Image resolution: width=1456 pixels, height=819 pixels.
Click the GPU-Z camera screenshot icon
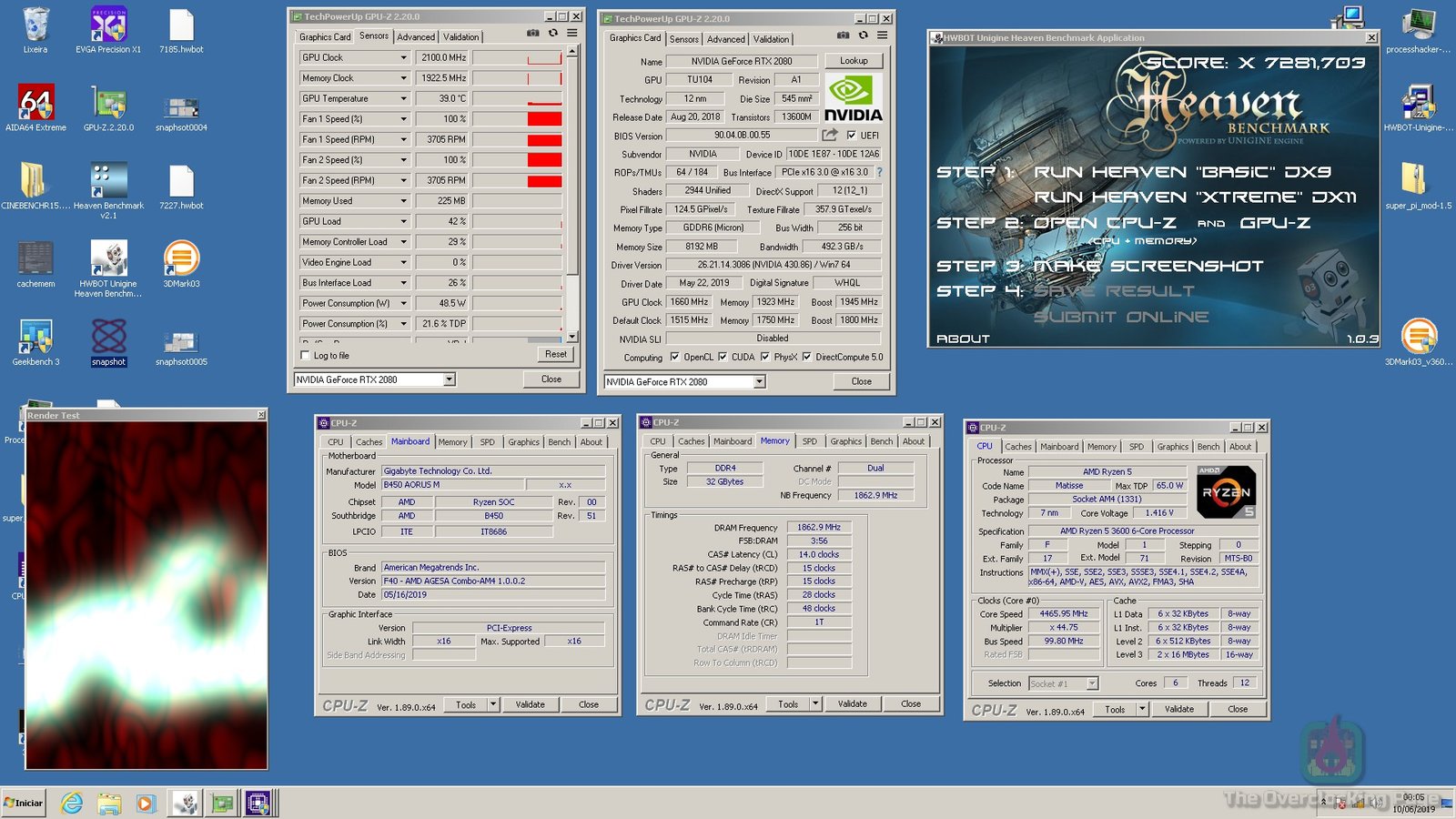532,31
